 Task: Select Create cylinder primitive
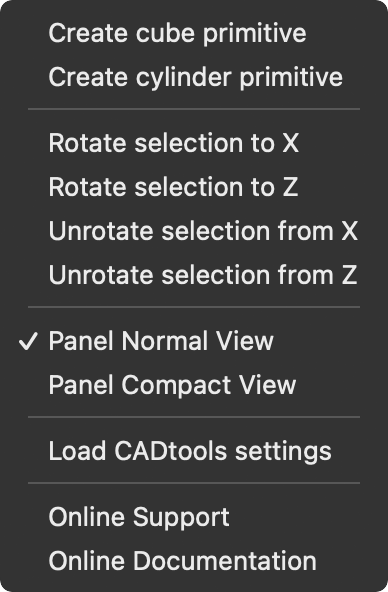click(x=194, y=77)
